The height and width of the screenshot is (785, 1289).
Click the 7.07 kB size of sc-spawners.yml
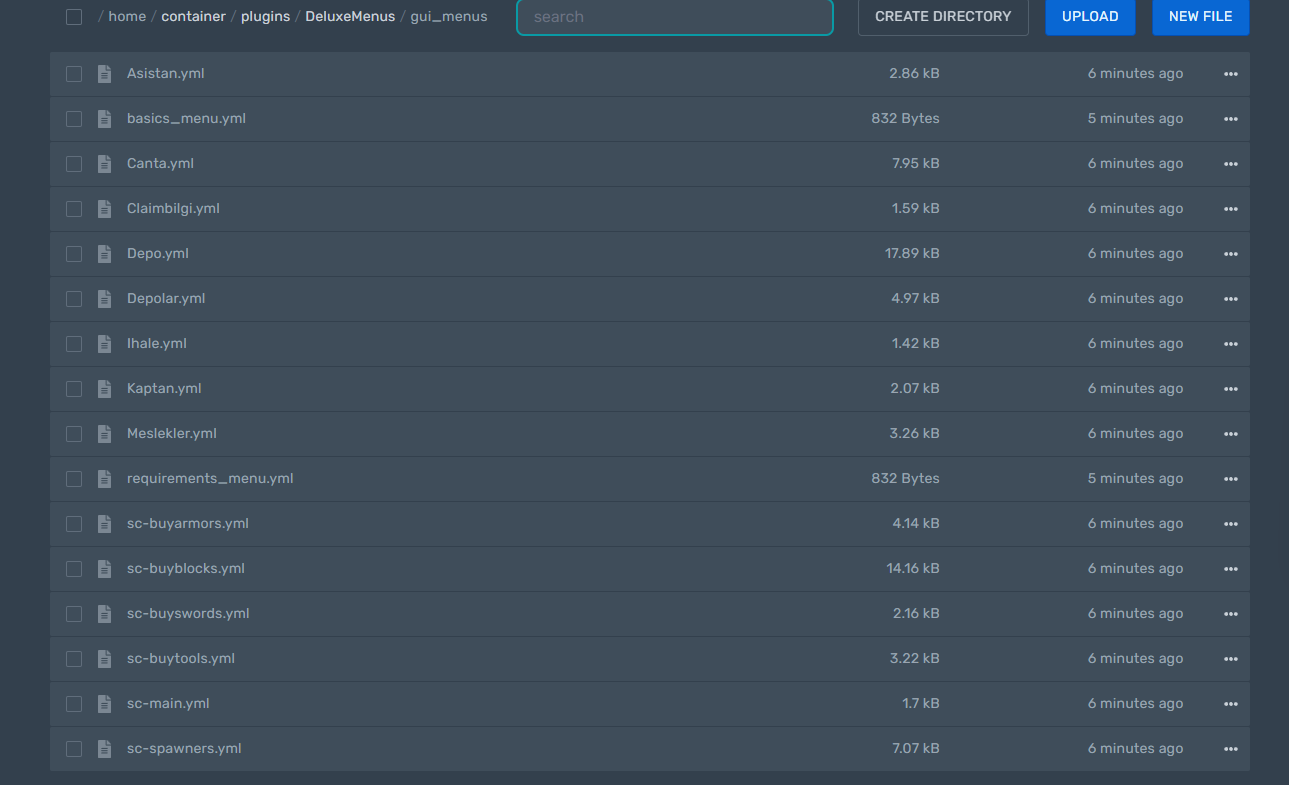(x=916, y=749)
